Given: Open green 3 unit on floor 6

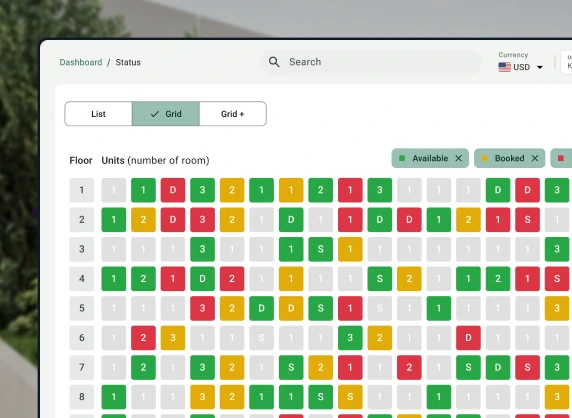Looking at the screenshot, I should click(x=350, y=338).
